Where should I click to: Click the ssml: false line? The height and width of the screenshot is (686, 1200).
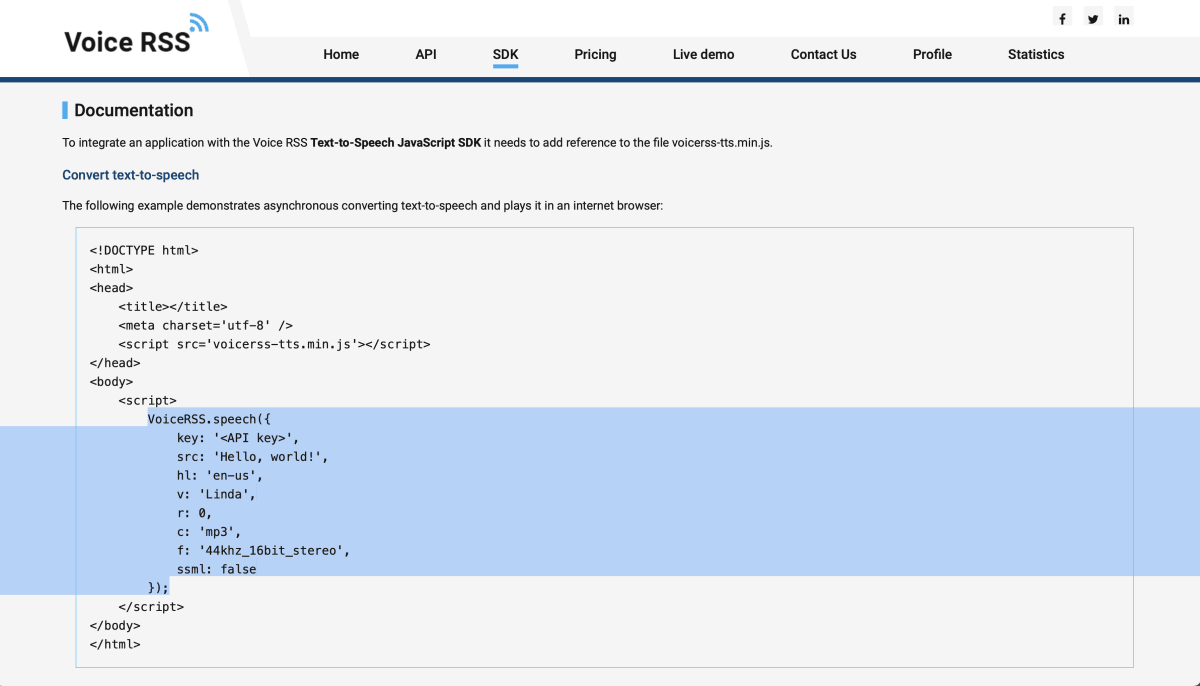(x=216, y=569)
